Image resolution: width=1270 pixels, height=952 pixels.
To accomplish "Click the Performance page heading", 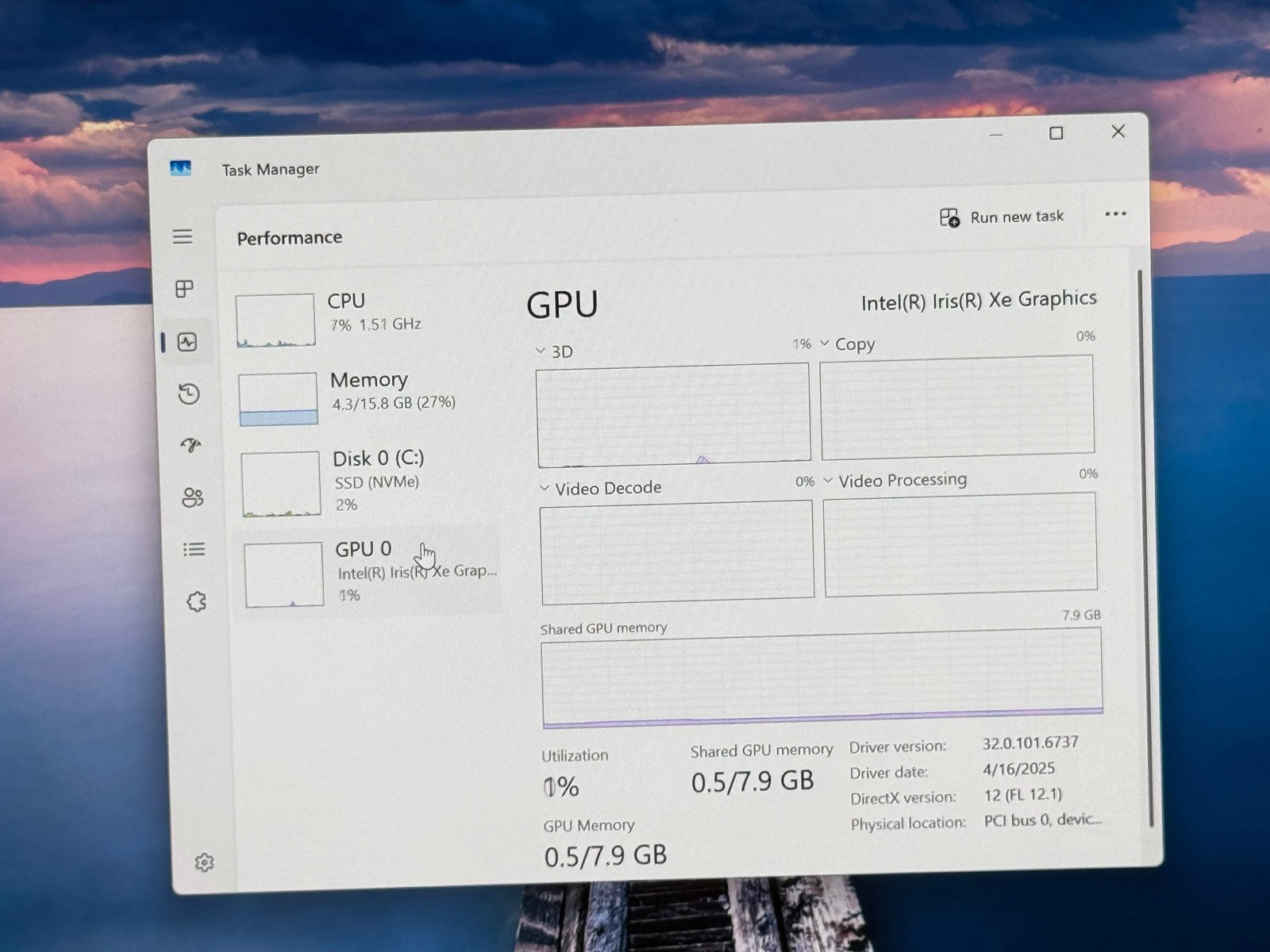I will 290,237.
